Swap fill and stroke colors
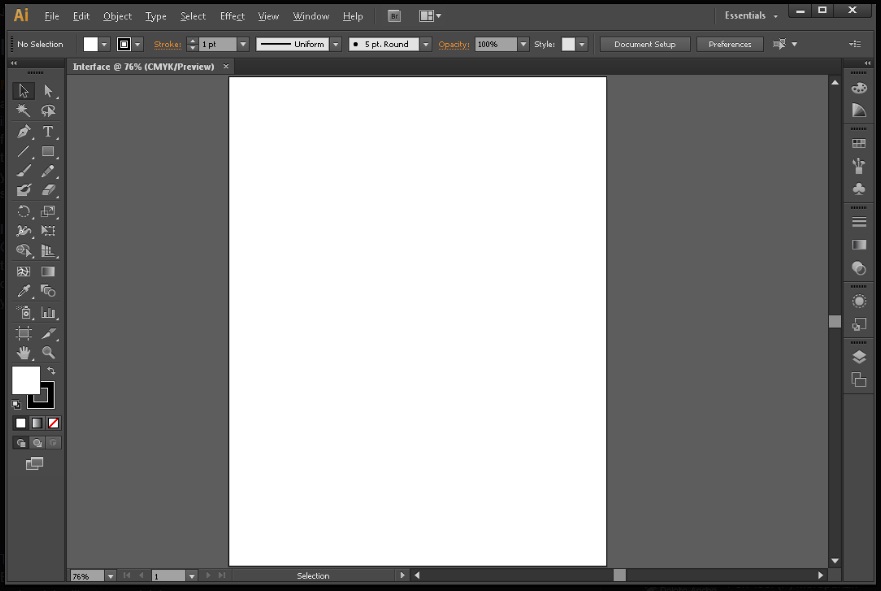 click(51, 370)
